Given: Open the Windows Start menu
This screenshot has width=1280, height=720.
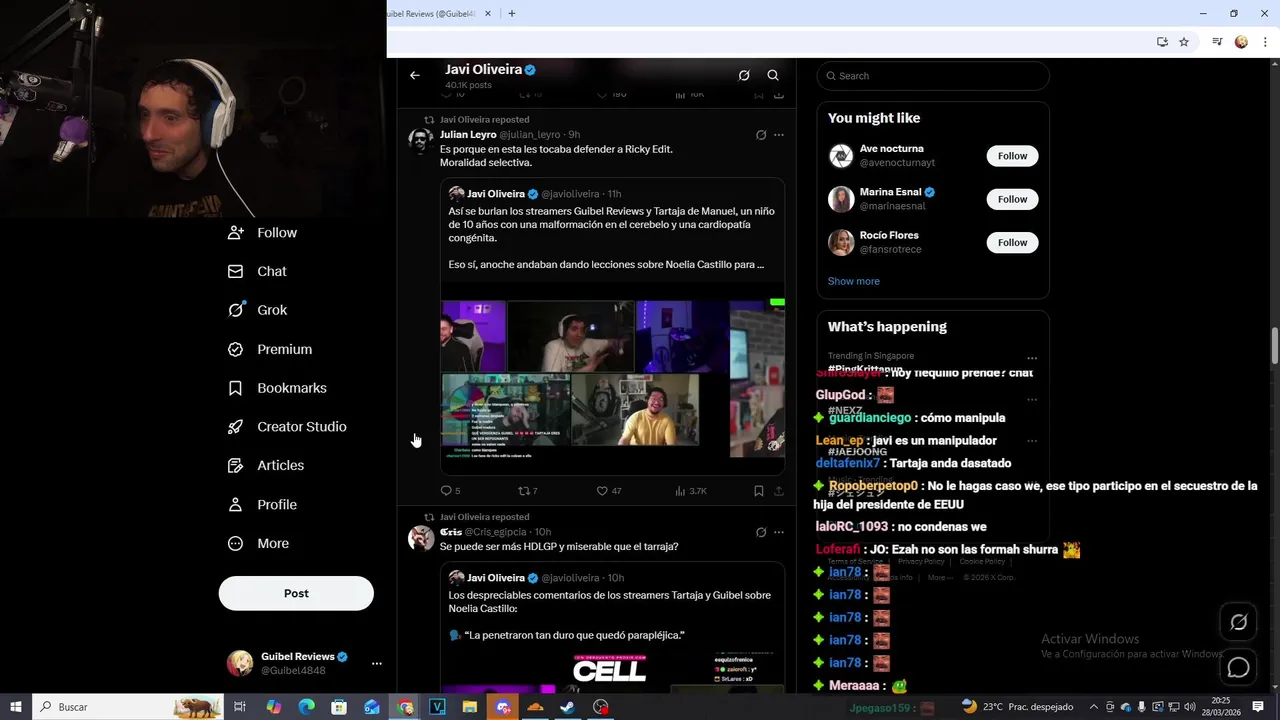Looking at the screenshot, I should click(16, 707).
